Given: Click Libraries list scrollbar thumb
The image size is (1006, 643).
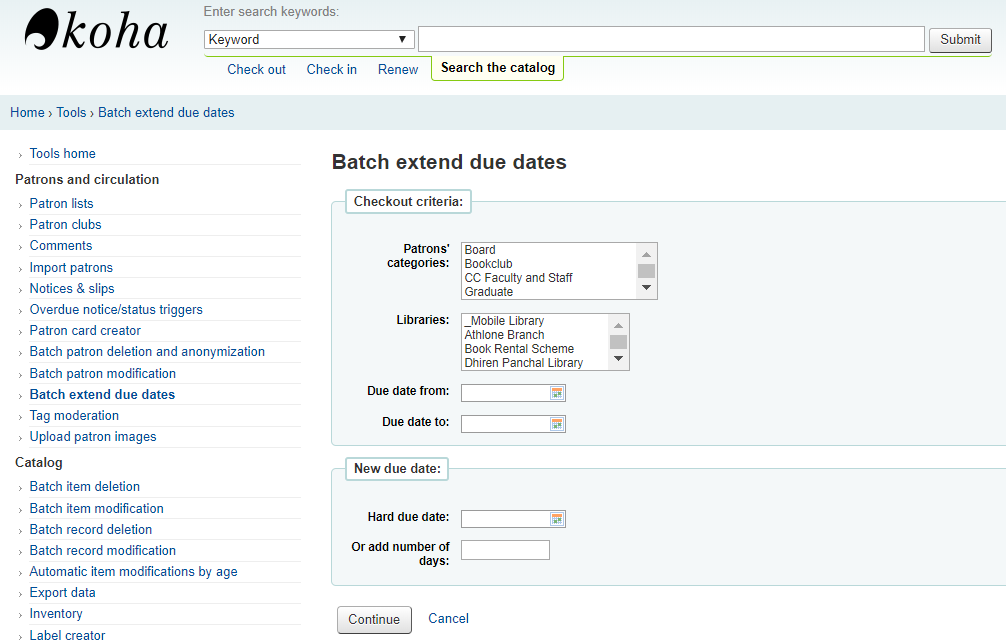Looking at the screenshot, I should [x=618, y=342].
